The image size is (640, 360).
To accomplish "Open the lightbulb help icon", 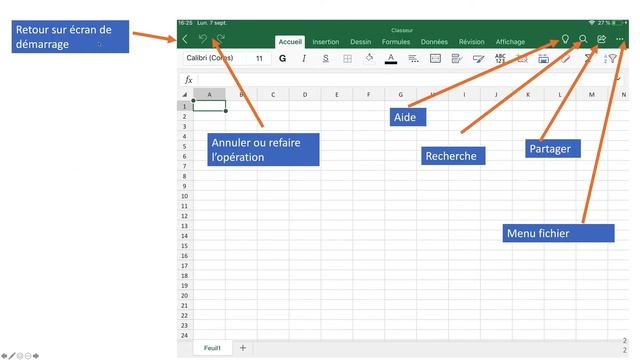I will click(565, 39).
